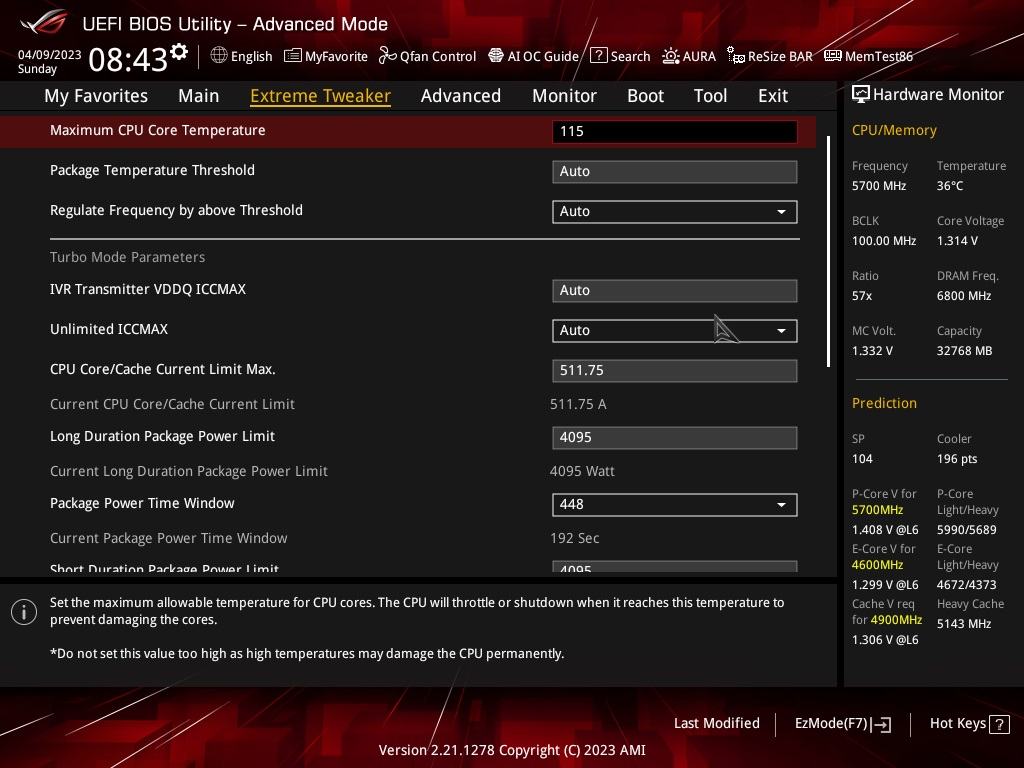Click the Search question mark icon
The image size is (1024, 768).
coord(598,56)
